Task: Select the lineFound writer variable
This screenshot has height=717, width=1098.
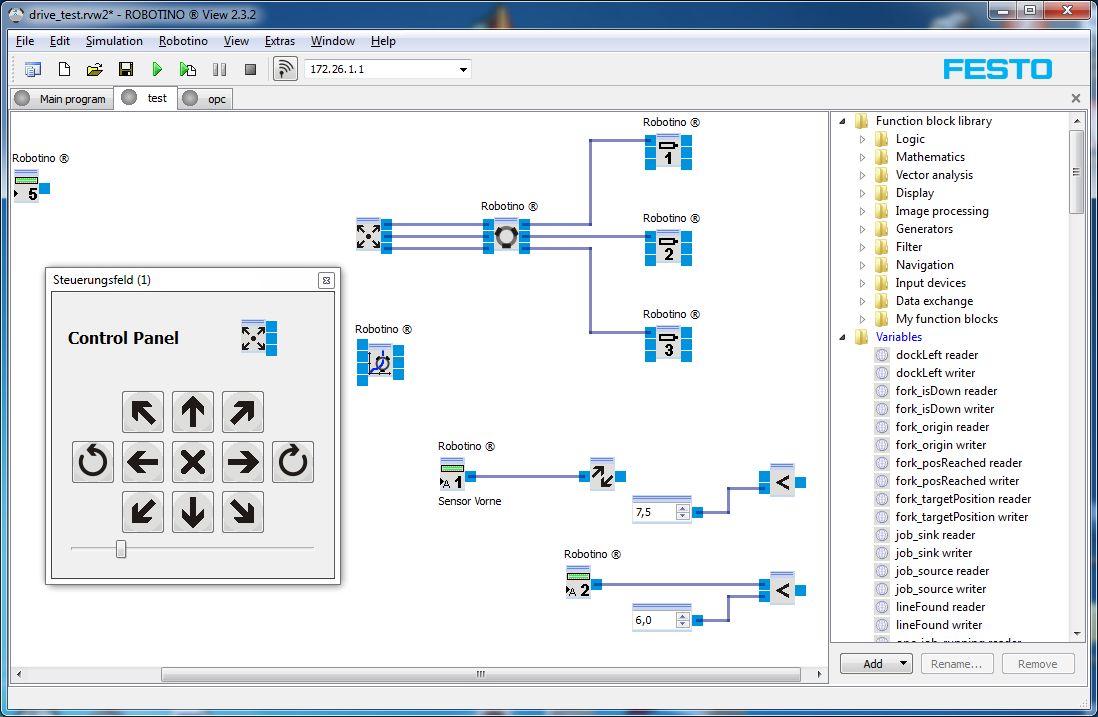Action: click(x=938, y=625)
